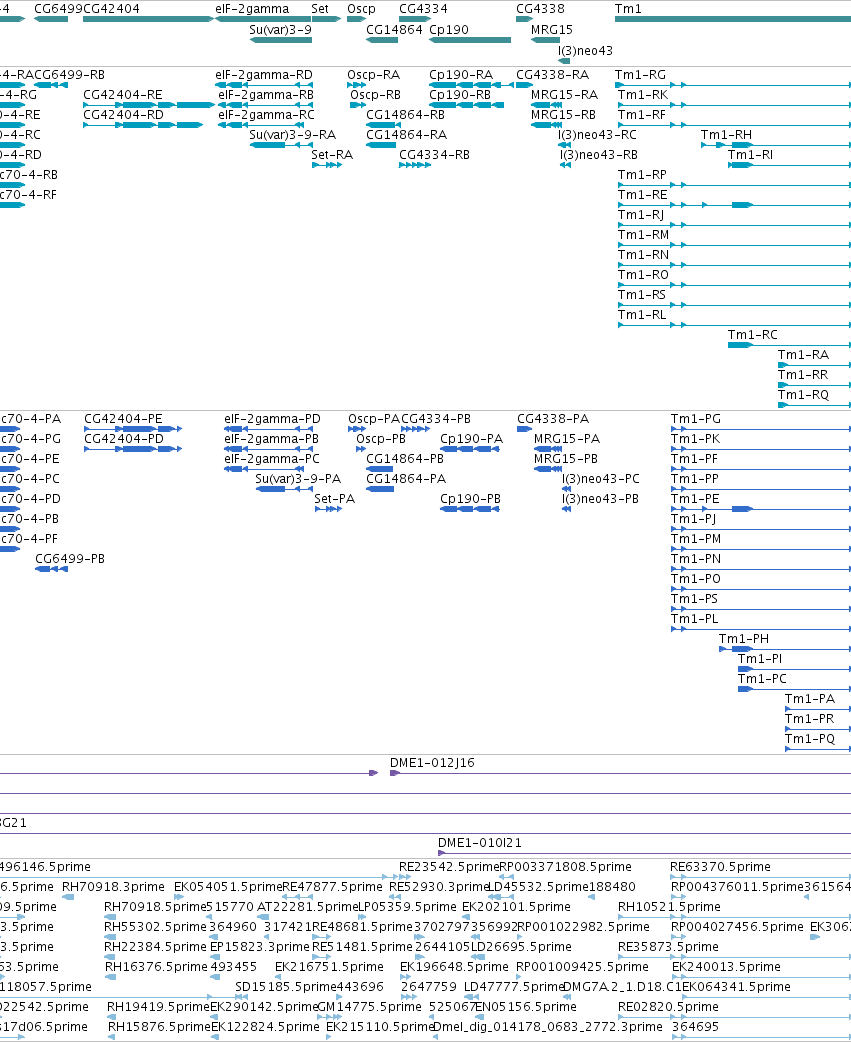
Task: Click EST GM14775.5prime
Action: point(369,1007)
